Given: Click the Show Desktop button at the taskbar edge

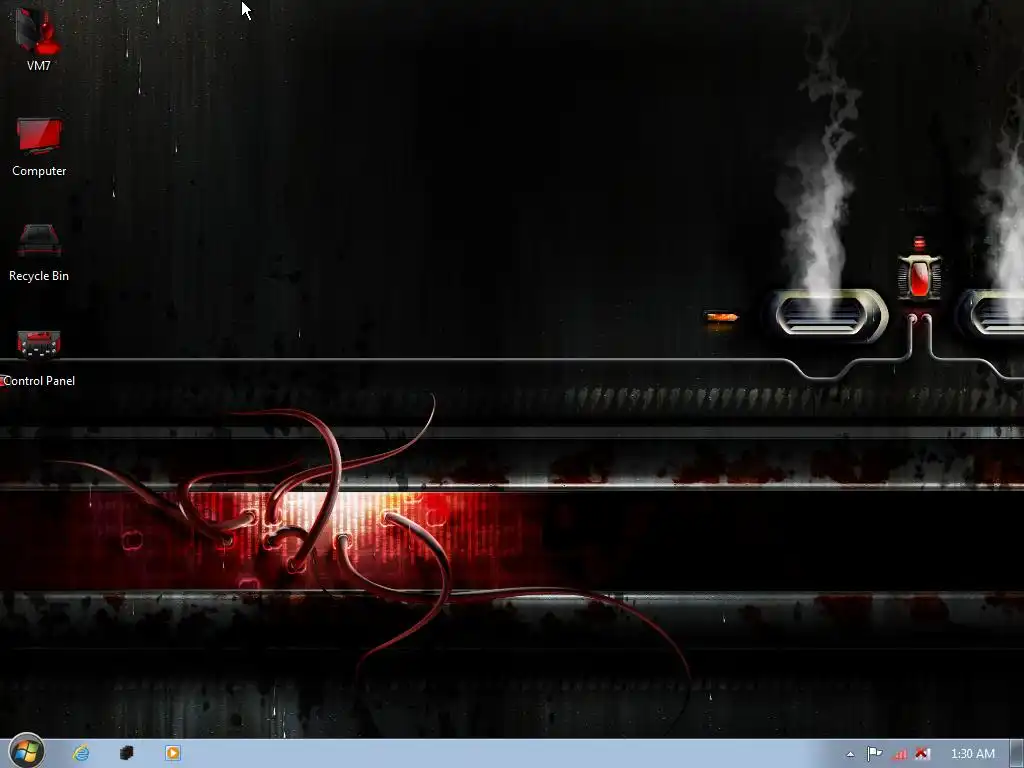Looking at the screenshot, I should pos(1017,754).
